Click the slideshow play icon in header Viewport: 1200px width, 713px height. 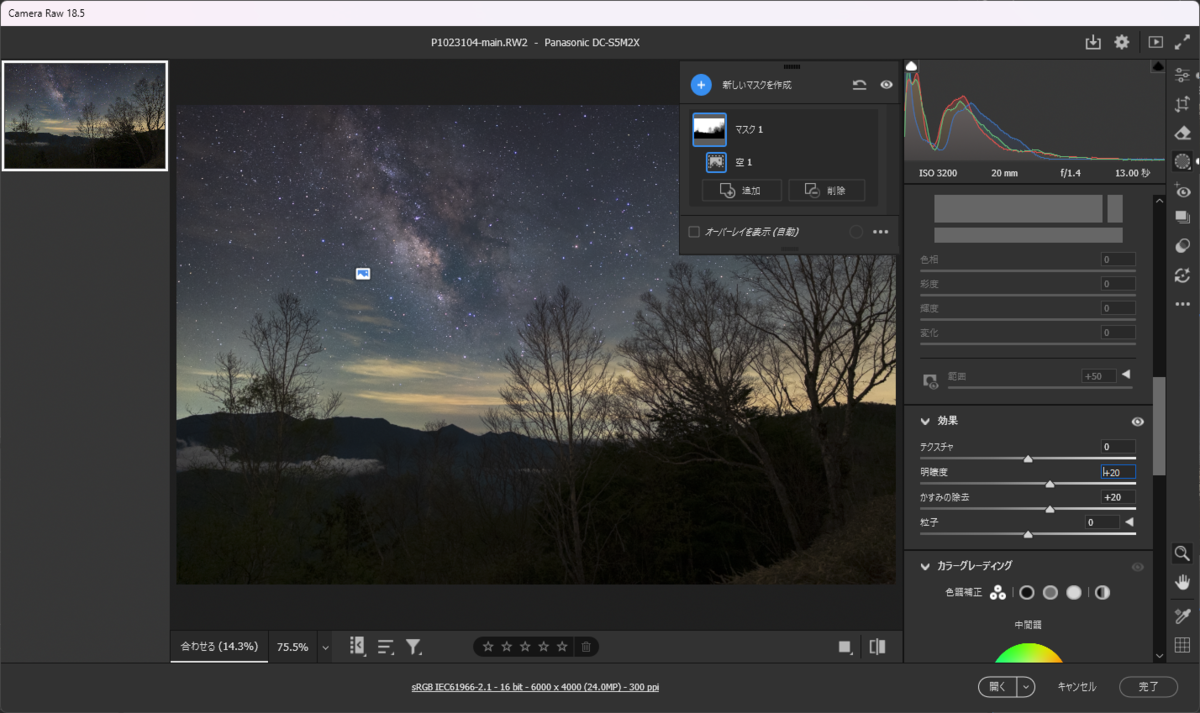[1156, 42]
